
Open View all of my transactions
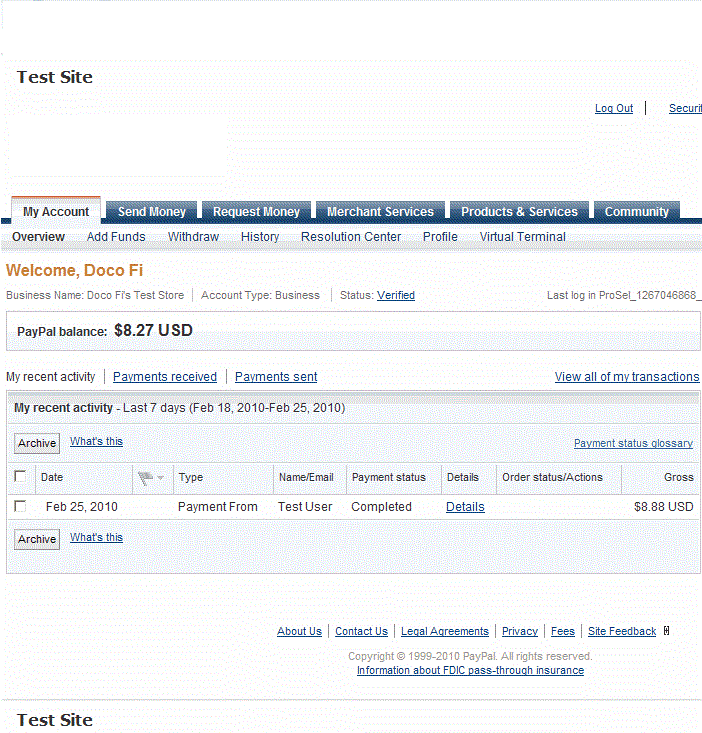pyautogui.click(x=627, y=377)
